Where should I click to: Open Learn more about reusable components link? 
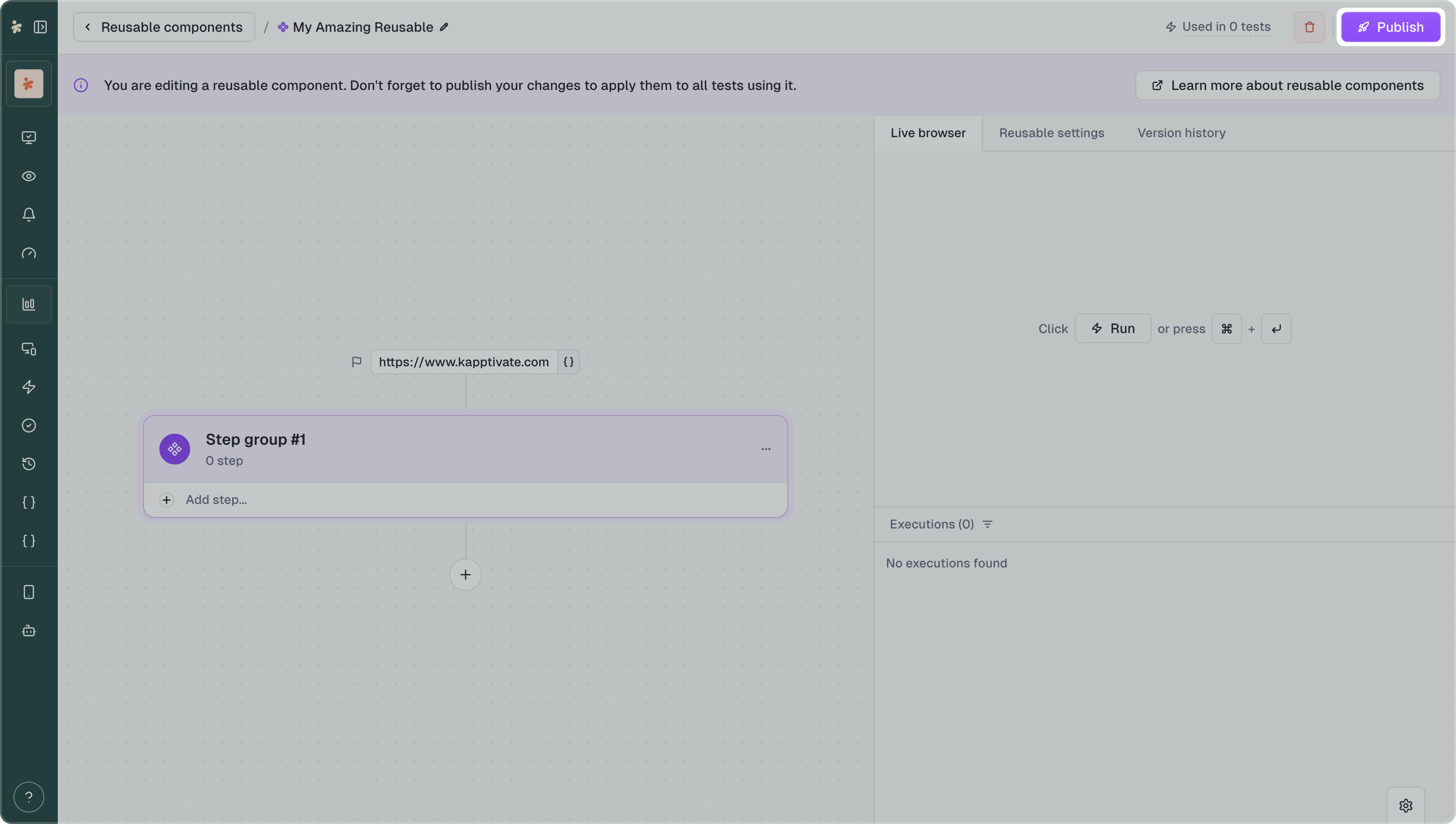click(1287, 86)
